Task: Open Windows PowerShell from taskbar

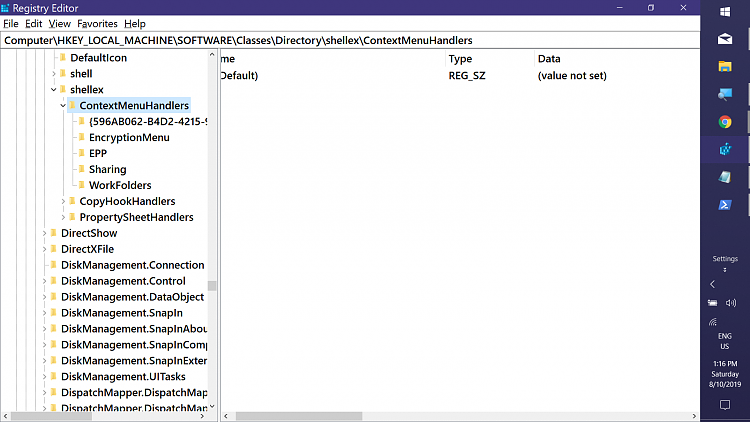Action: (725, 205)
